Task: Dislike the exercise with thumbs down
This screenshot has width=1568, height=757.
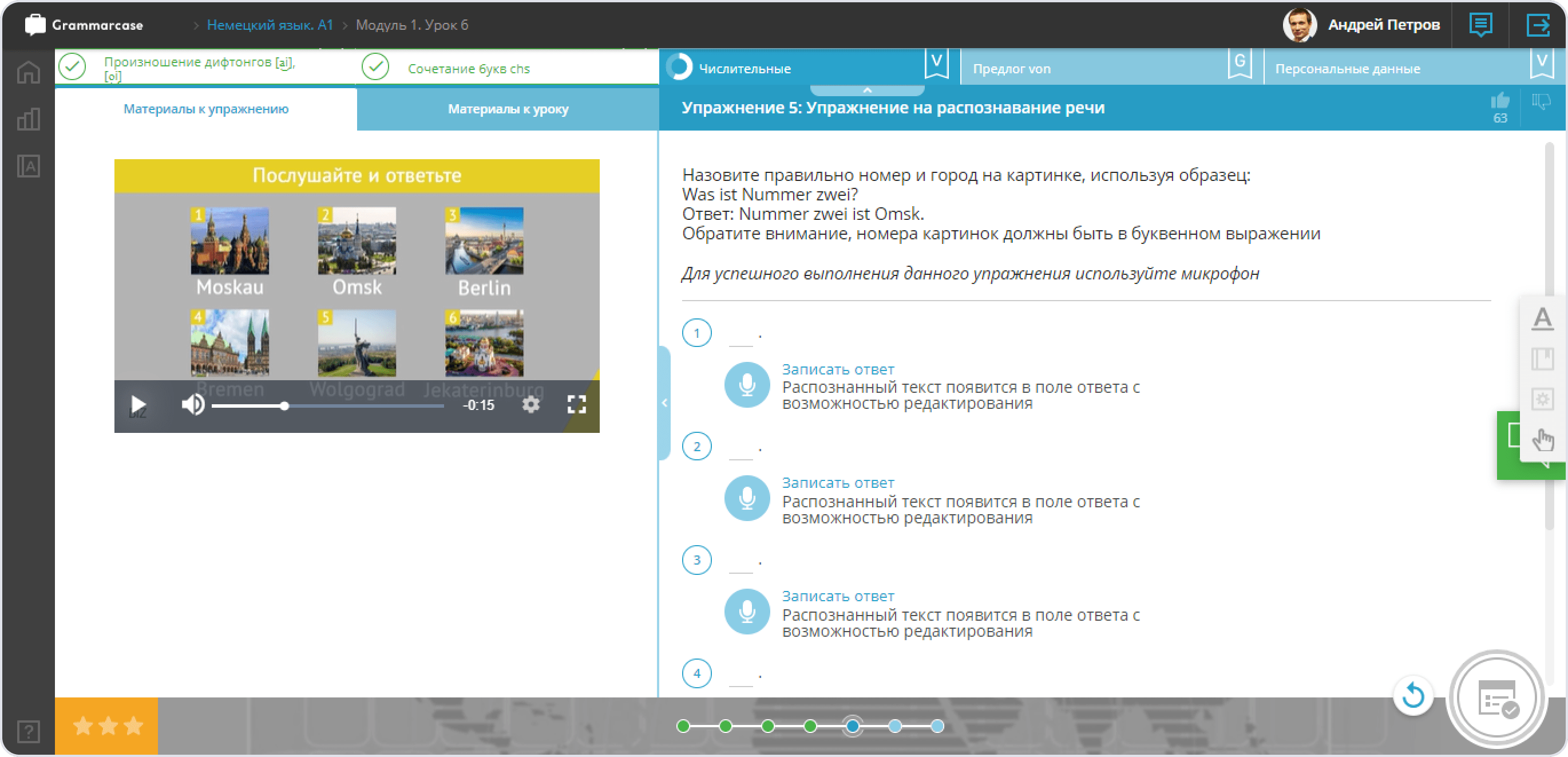Action: click(x=1541, y=101)
